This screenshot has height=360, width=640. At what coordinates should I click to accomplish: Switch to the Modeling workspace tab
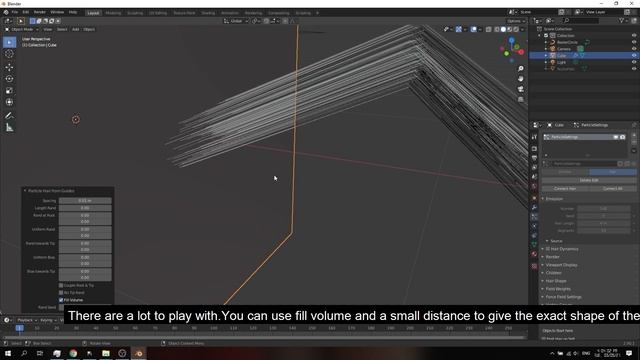click(x=113, y=13)
